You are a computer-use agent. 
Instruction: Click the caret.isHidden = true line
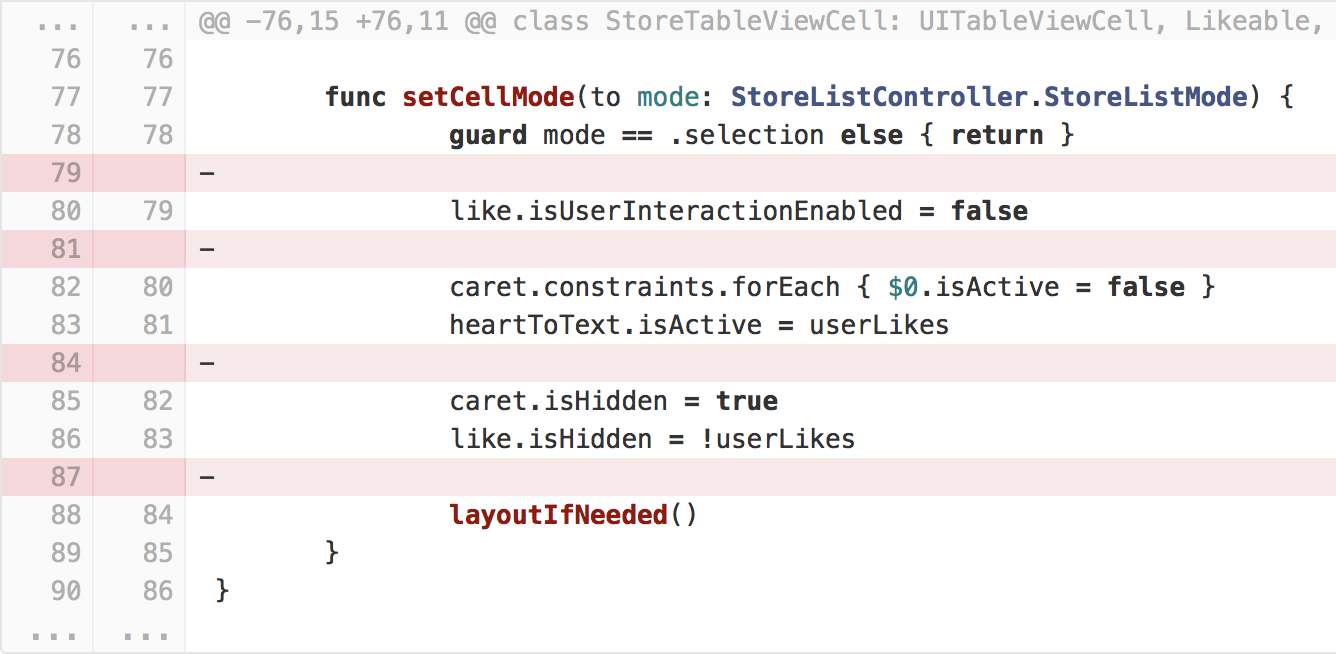click(614, 401)
